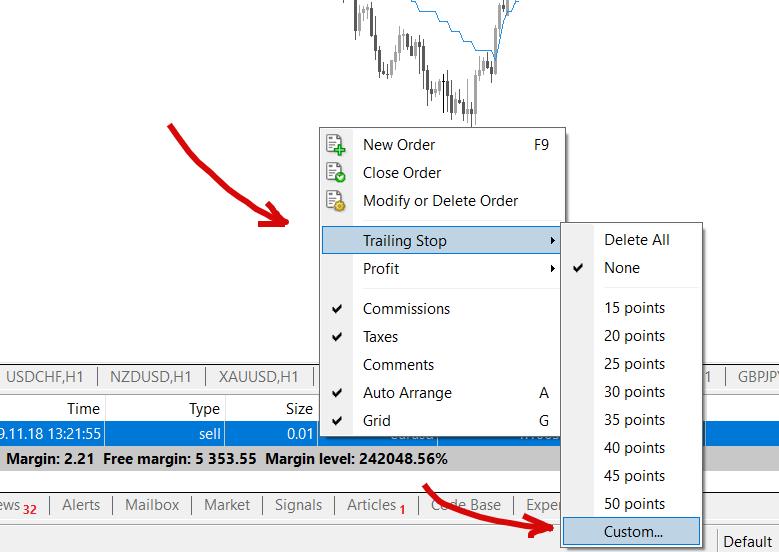779x552 pixels.
Task: Select the Trailing Stop menu entry
Action: 441,240
